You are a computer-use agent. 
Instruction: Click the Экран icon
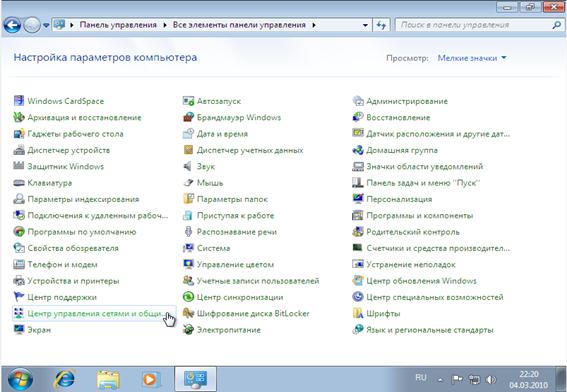tap(19, 329)
